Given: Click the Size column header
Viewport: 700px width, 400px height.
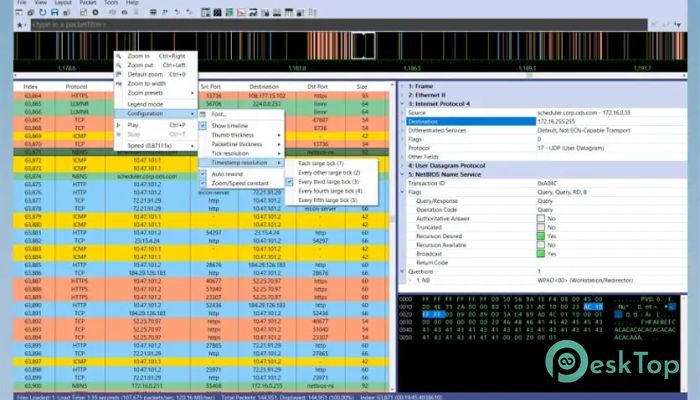Looking at the screenshot, I should tap(362, 87).
